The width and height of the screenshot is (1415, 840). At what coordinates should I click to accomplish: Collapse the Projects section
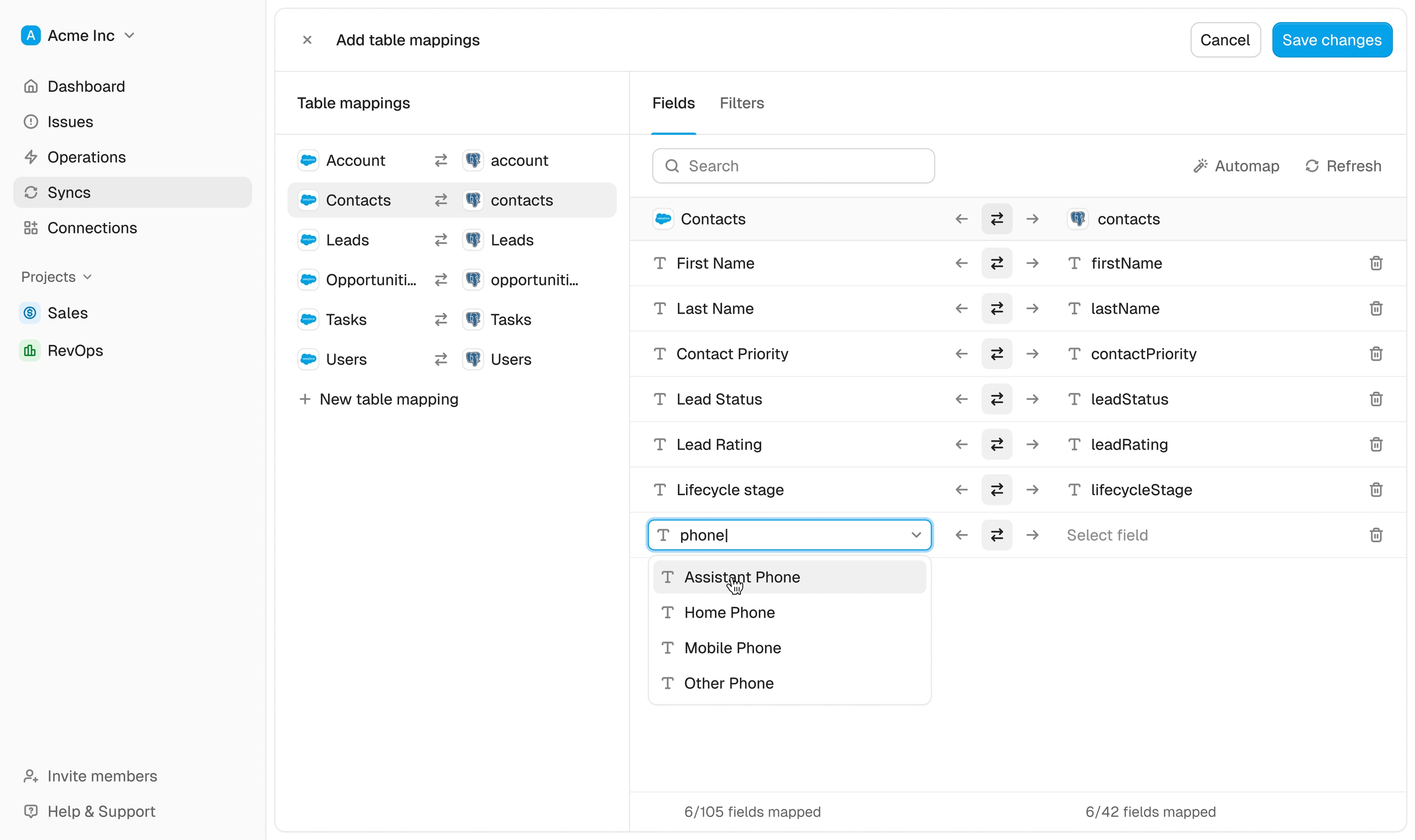(x=88, y=277)
